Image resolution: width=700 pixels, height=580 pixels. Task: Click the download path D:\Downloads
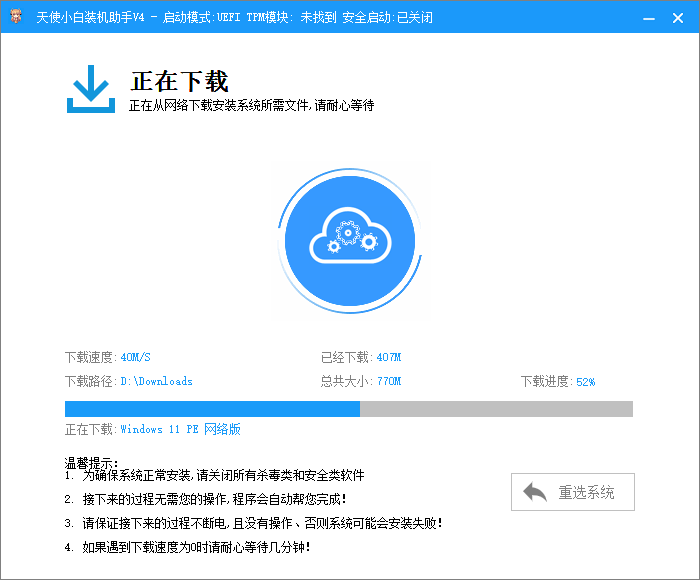coord(156,381)
